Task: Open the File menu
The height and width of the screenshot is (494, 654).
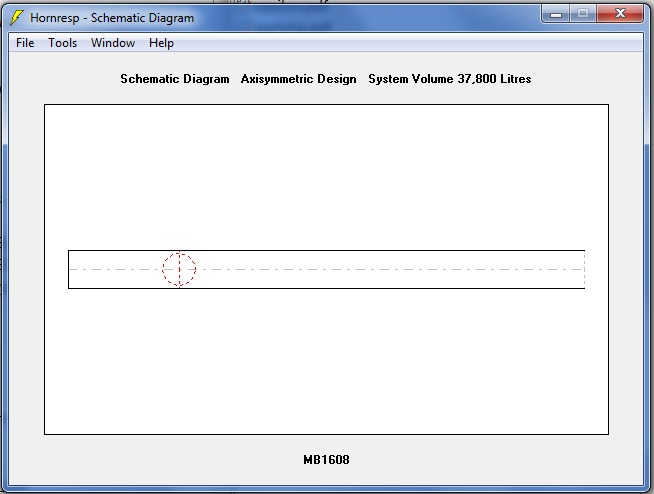Action: pyautogui.click(x=25, y=43)
